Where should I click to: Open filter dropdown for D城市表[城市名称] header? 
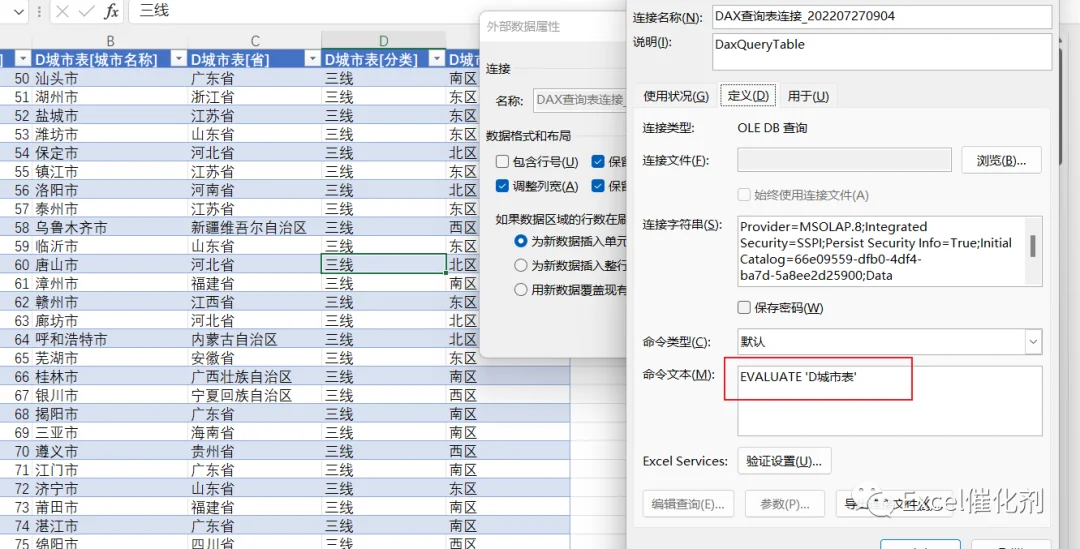click(178, 59)
